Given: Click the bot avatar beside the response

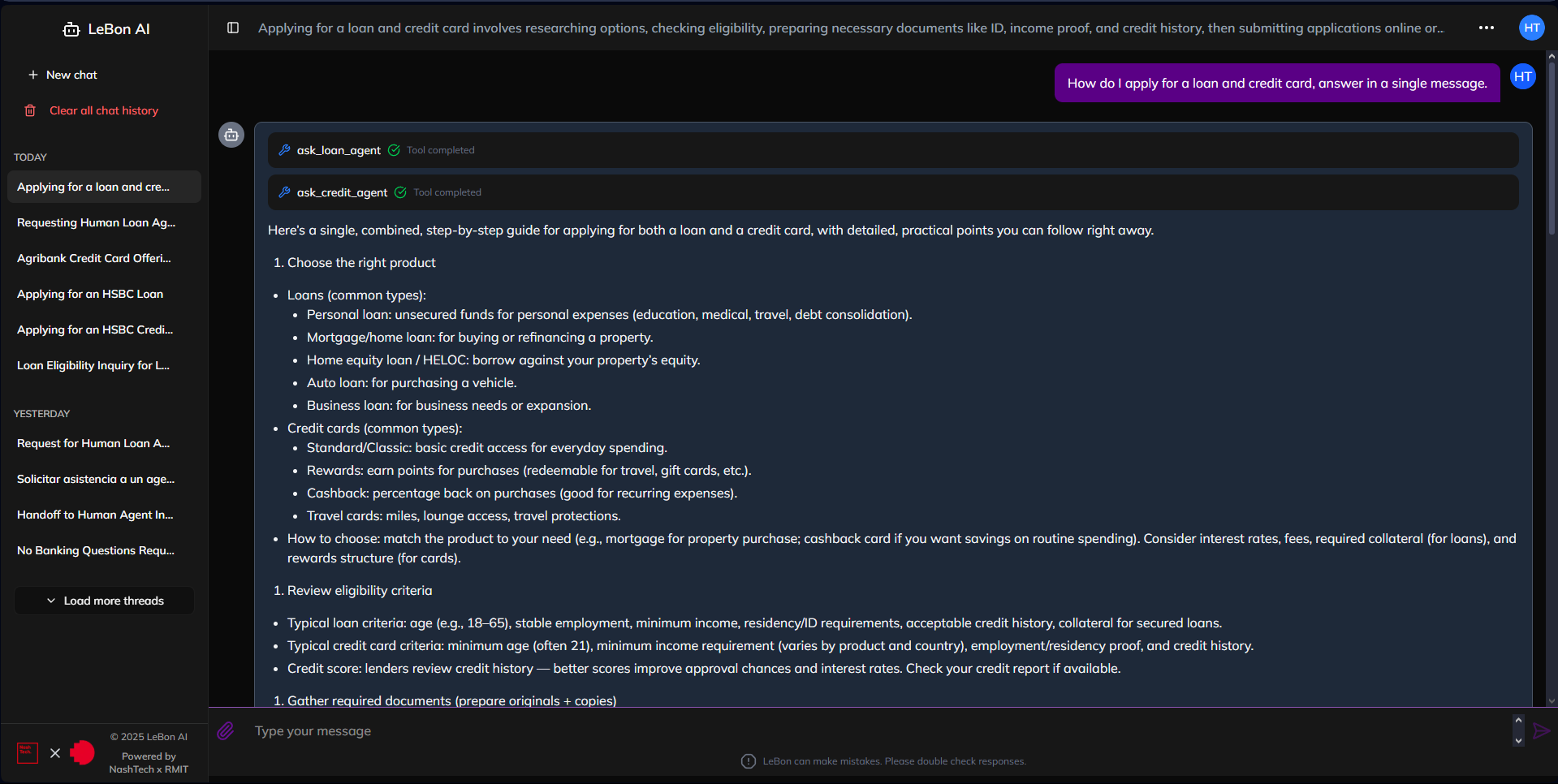Looking at the screenshot, I should click(x=231, y=135).
